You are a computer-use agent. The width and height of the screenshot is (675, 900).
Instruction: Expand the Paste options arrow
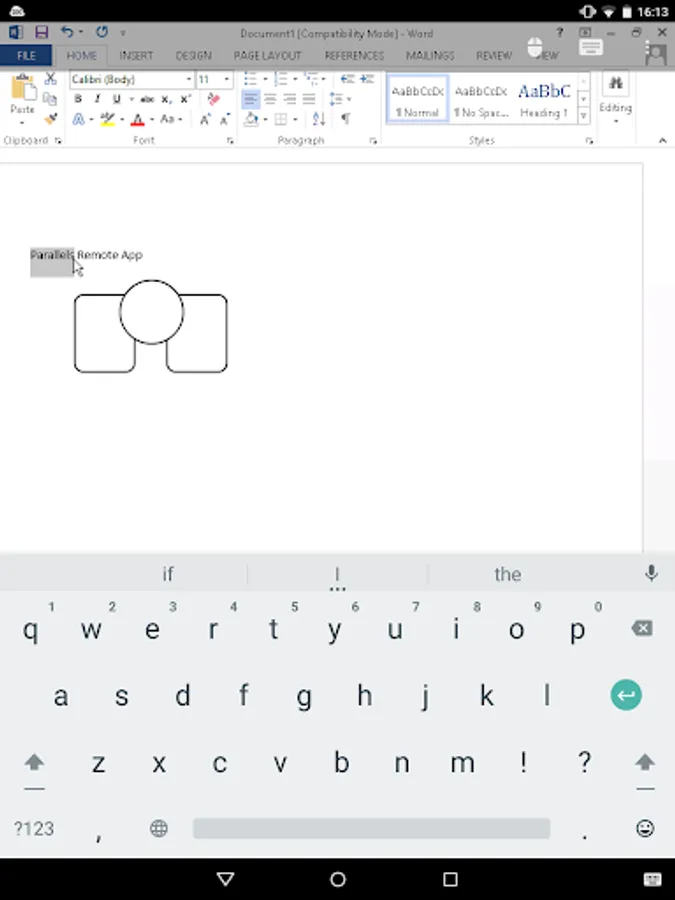tap(22, 123)
